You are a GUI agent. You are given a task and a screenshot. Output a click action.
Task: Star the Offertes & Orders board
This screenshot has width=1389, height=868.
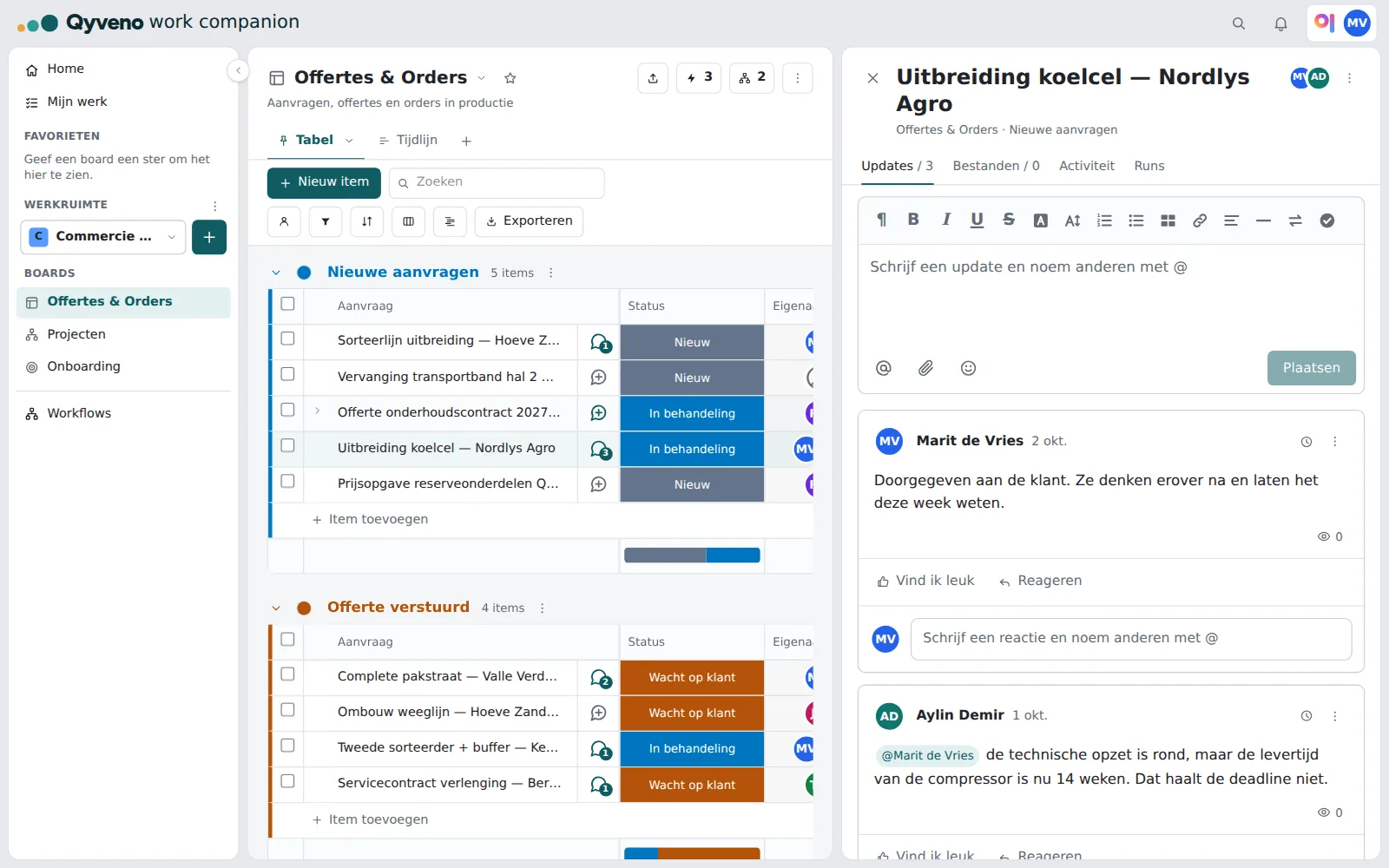510,78
